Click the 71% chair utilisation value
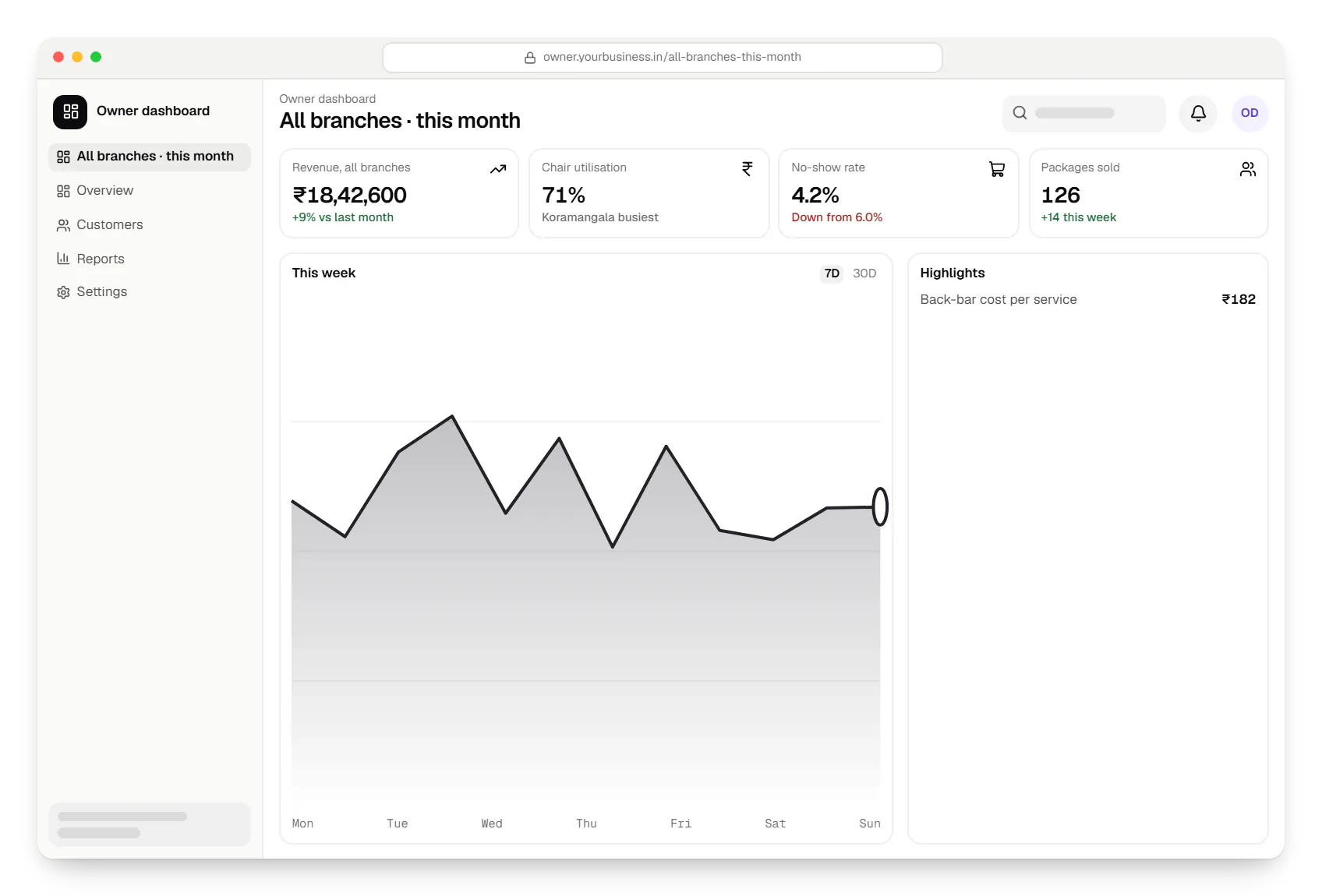This screenshot has height=896, width=1322. (x=564, y=195)
